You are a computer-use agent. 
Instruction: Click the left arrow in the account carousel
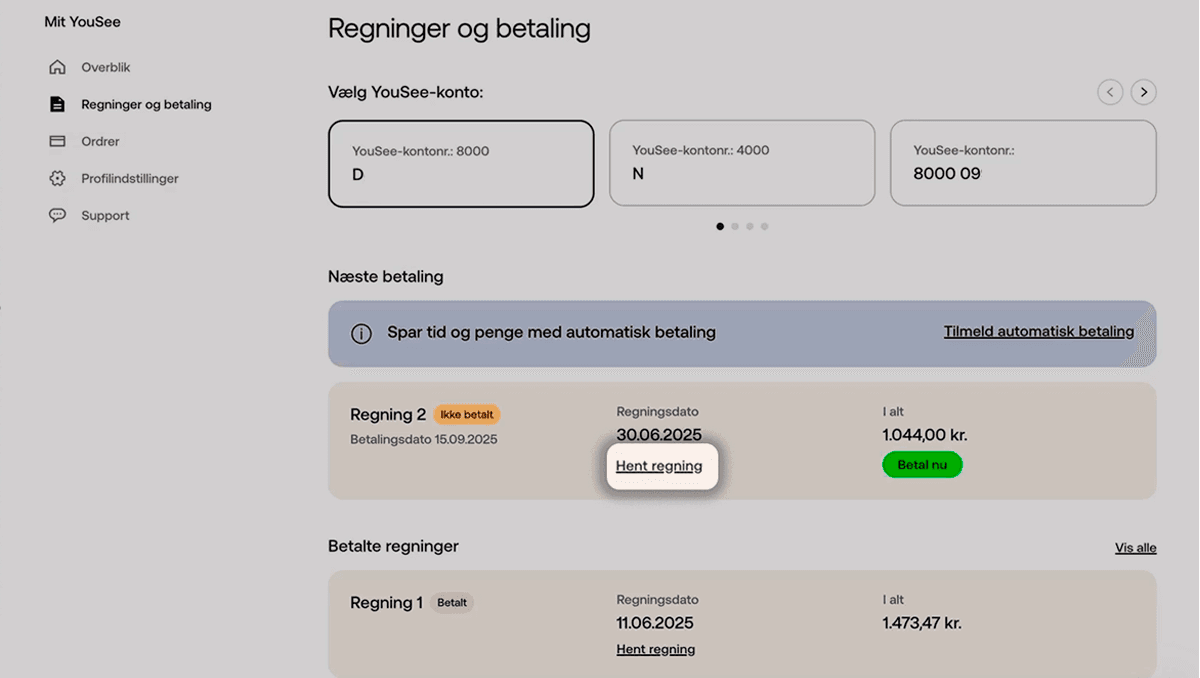click(1110, 91)
